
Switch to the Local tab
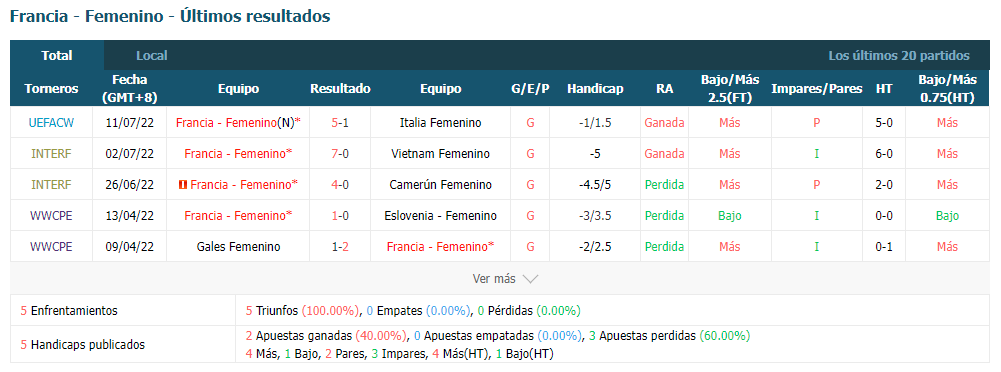[x=152, y=56]
